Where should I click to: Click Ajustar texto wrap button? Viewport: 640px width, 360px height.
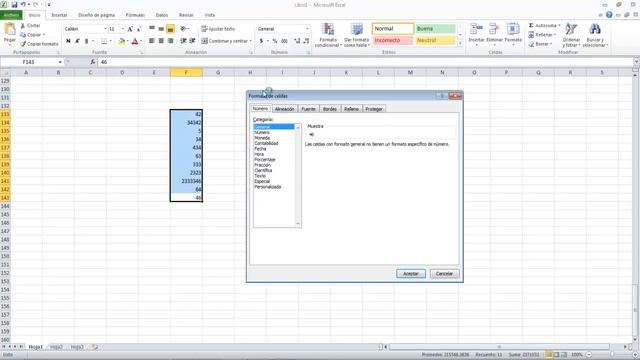coord(218,29)
